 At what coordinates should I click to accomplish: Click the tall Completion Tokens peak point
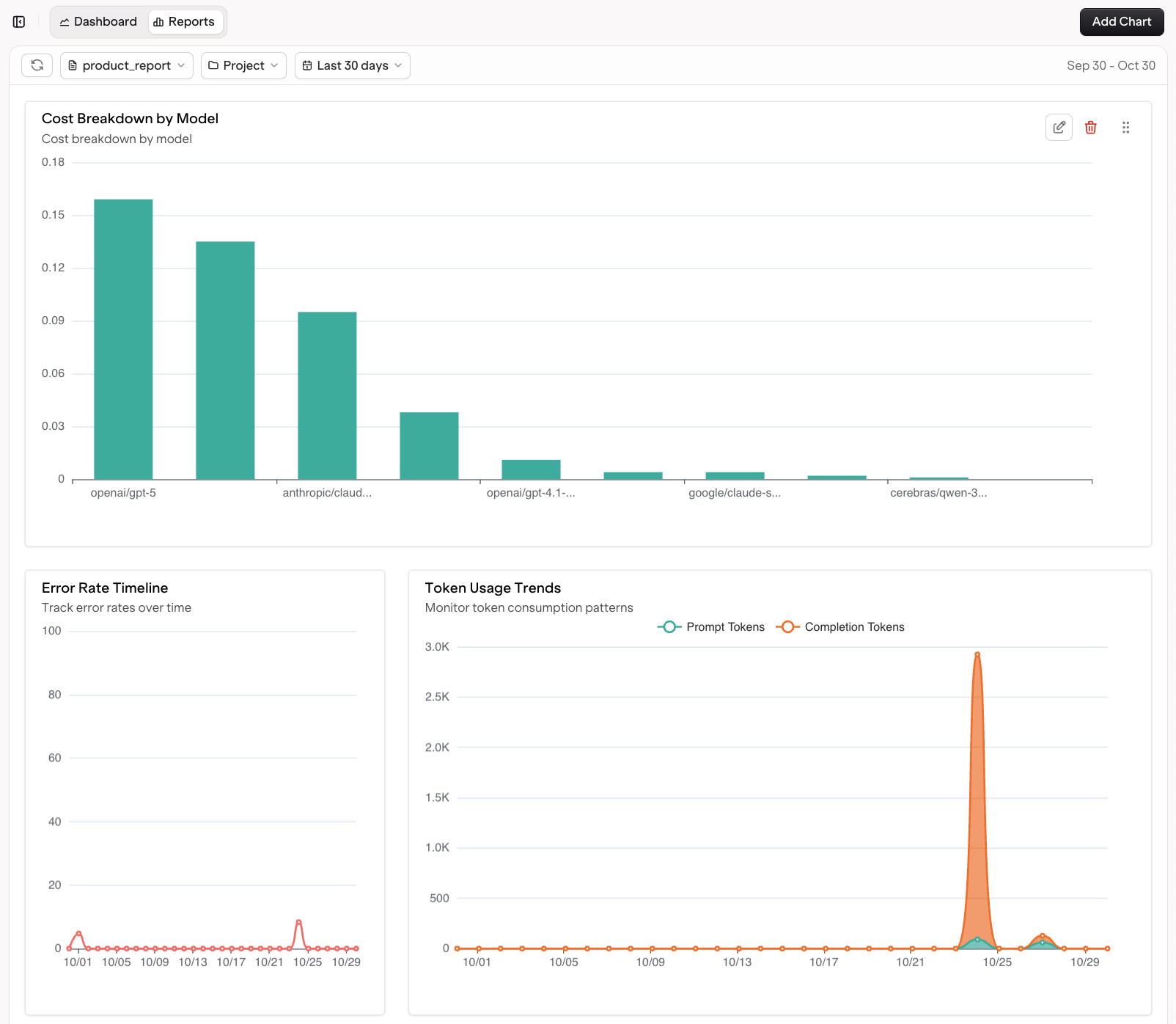977,654
